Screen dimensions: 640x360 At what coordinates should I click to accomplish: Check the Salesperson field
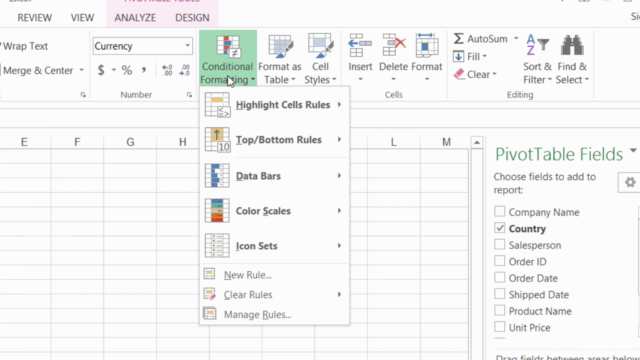pyautogui.click(x=500, y=244)
